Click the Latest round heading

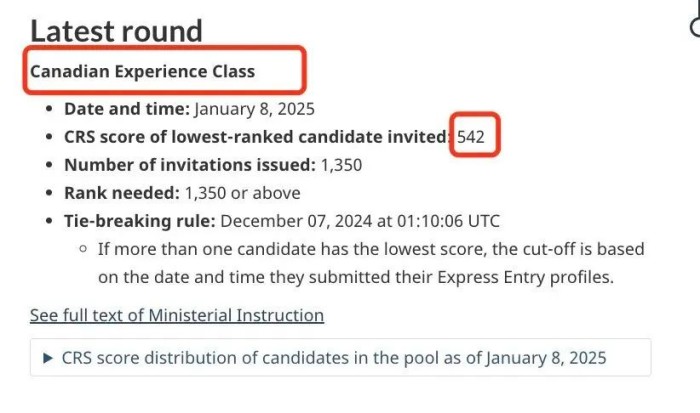(x=116, y=31)
